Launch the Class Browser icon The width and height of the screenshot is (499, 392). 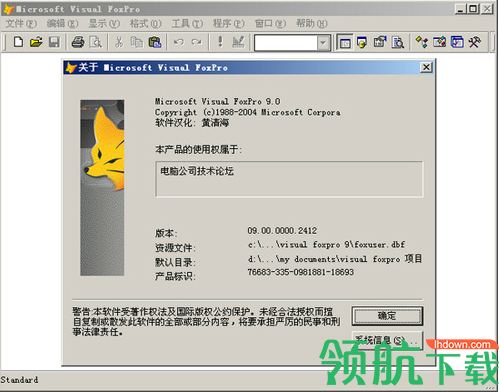tap(422, 42)
